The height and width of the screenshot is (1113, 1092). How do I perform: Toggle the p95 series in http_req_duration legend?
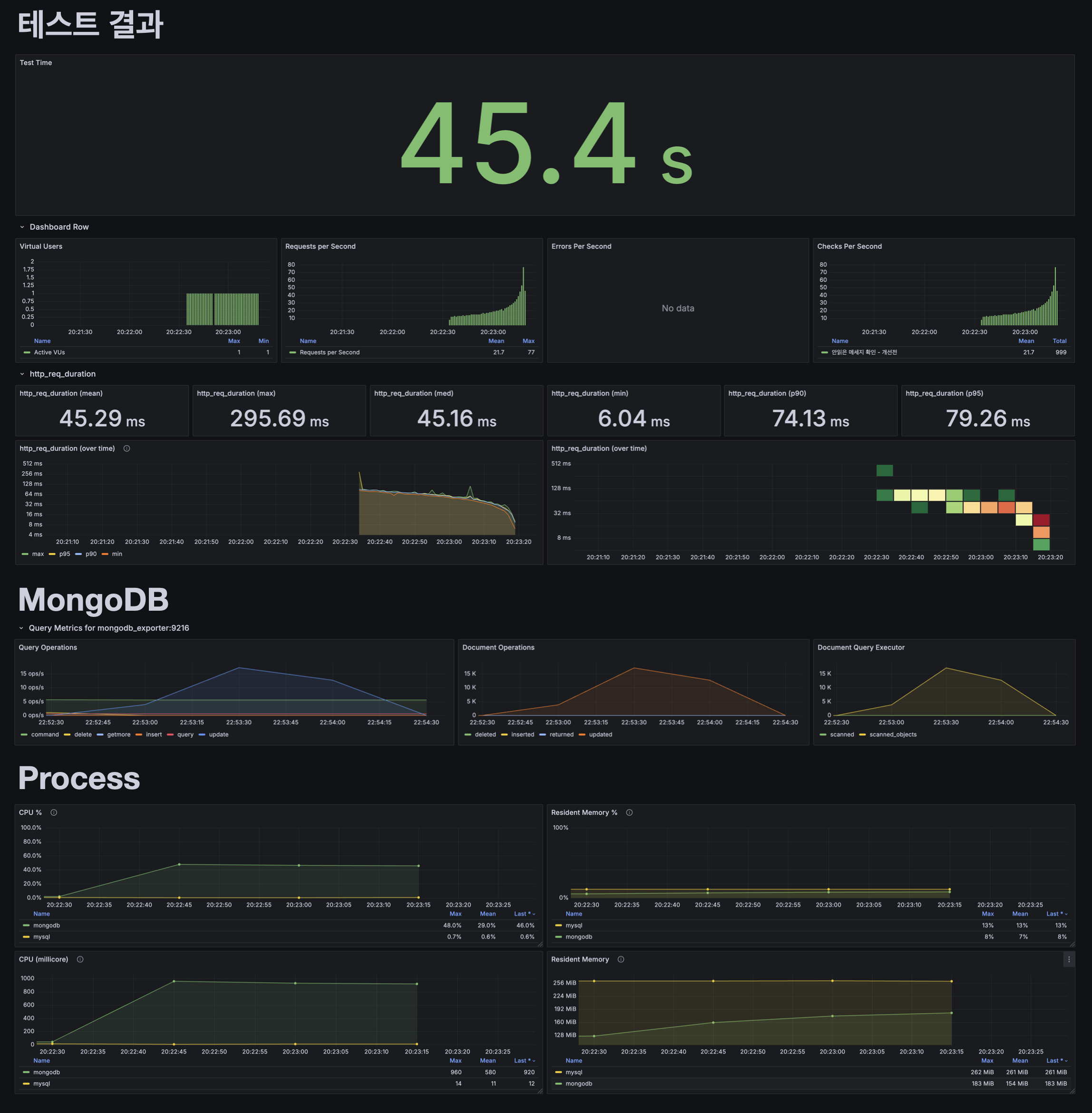tap(64, 554)
